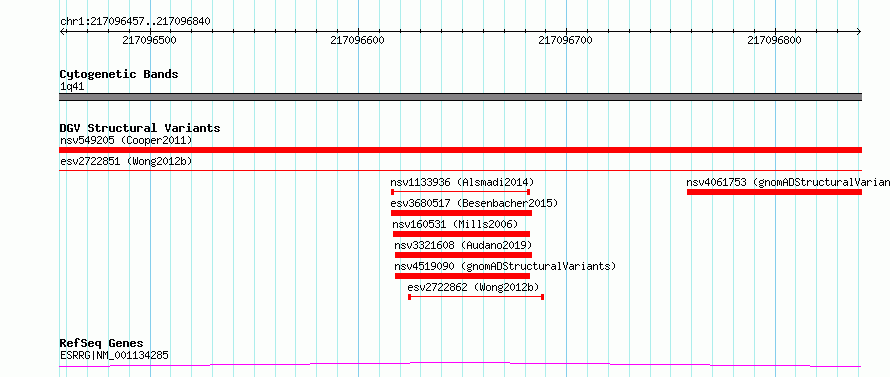The width and height of the screenshot is (890, 377).
Task: Click the gray 1q41 cytogenetic band bar
Action: click(x=460, y=97)
